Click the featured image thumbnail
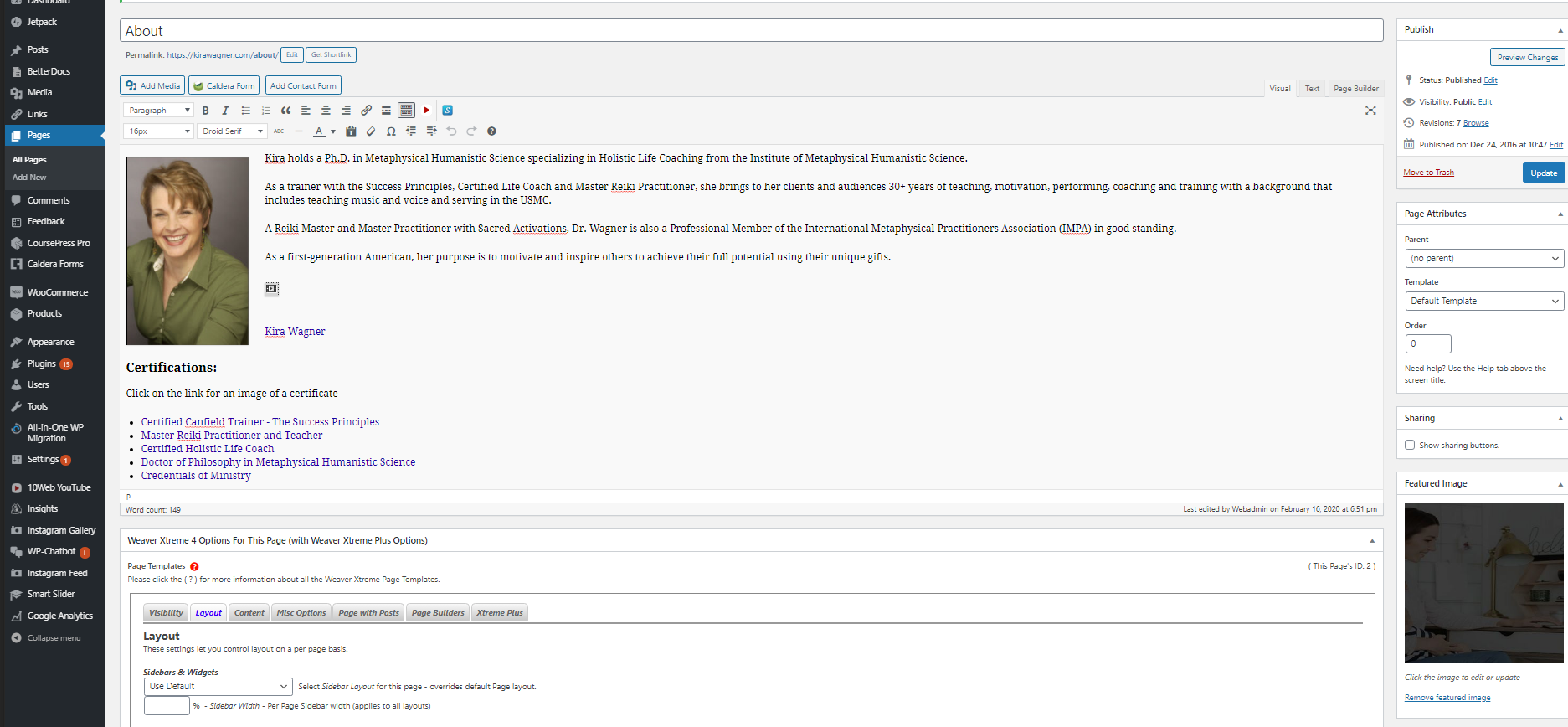This screenshot has width=1568, height=727. coord(1484,583)
